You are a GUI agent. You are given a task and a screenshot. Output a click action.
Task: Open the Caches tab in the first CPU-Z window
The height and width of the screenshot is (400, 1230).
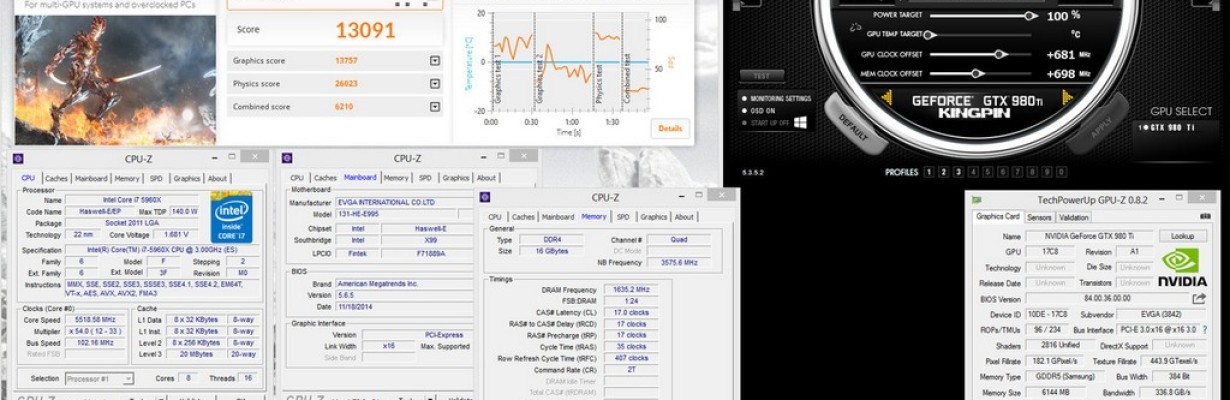[x=56, y=178]
